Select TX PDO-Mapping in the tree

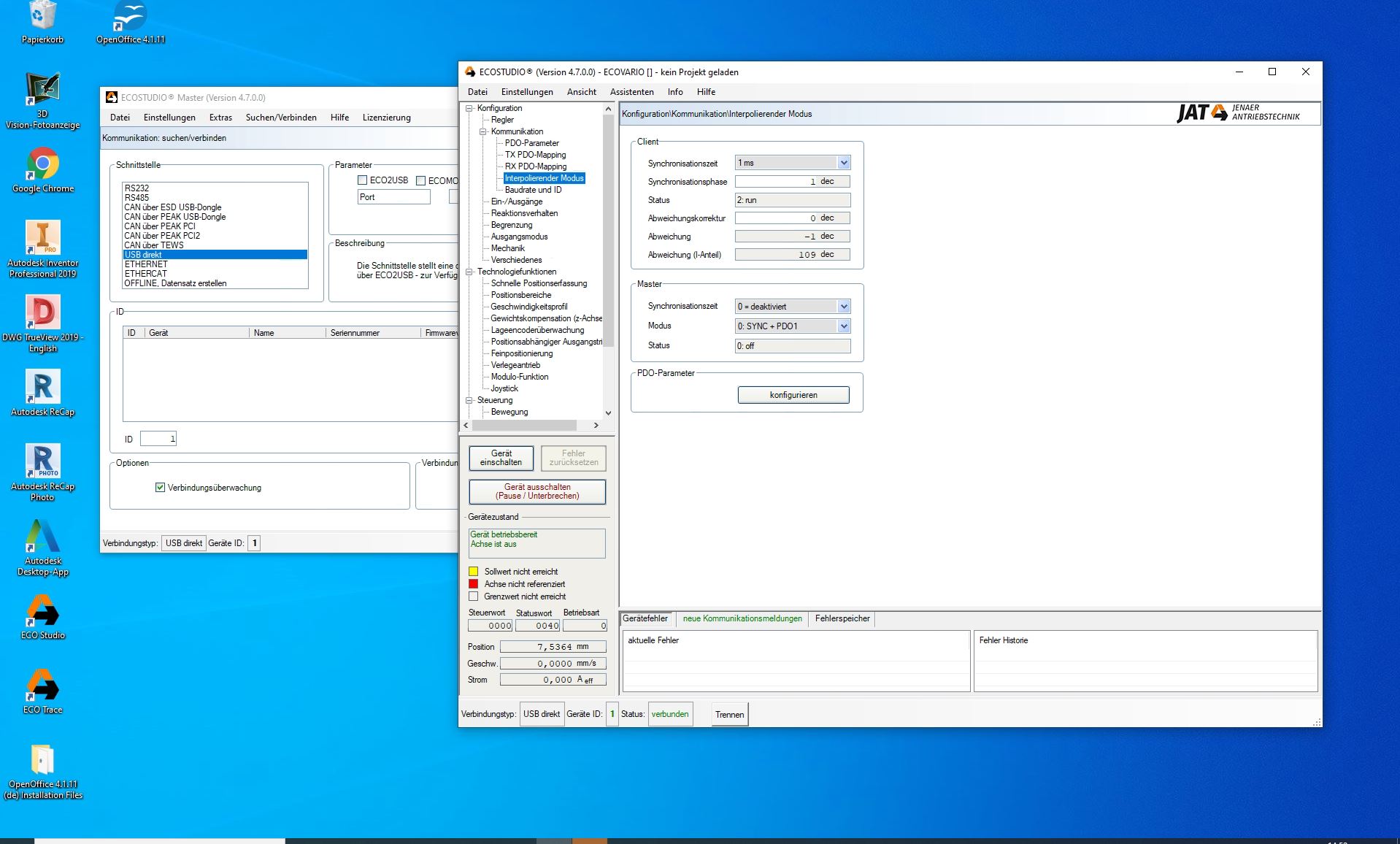(535, 155)
